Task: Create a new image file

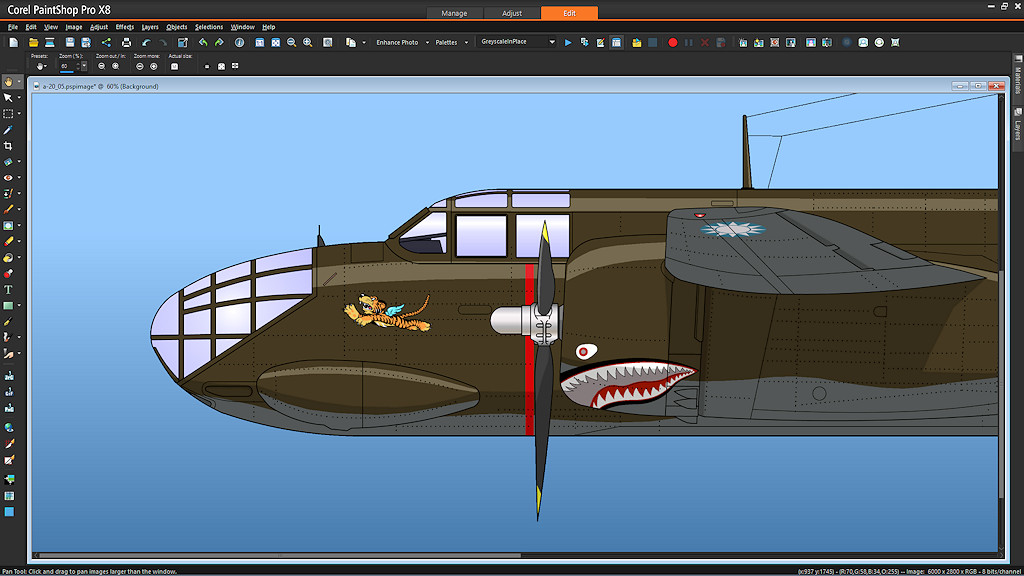Action: (14, 42)
